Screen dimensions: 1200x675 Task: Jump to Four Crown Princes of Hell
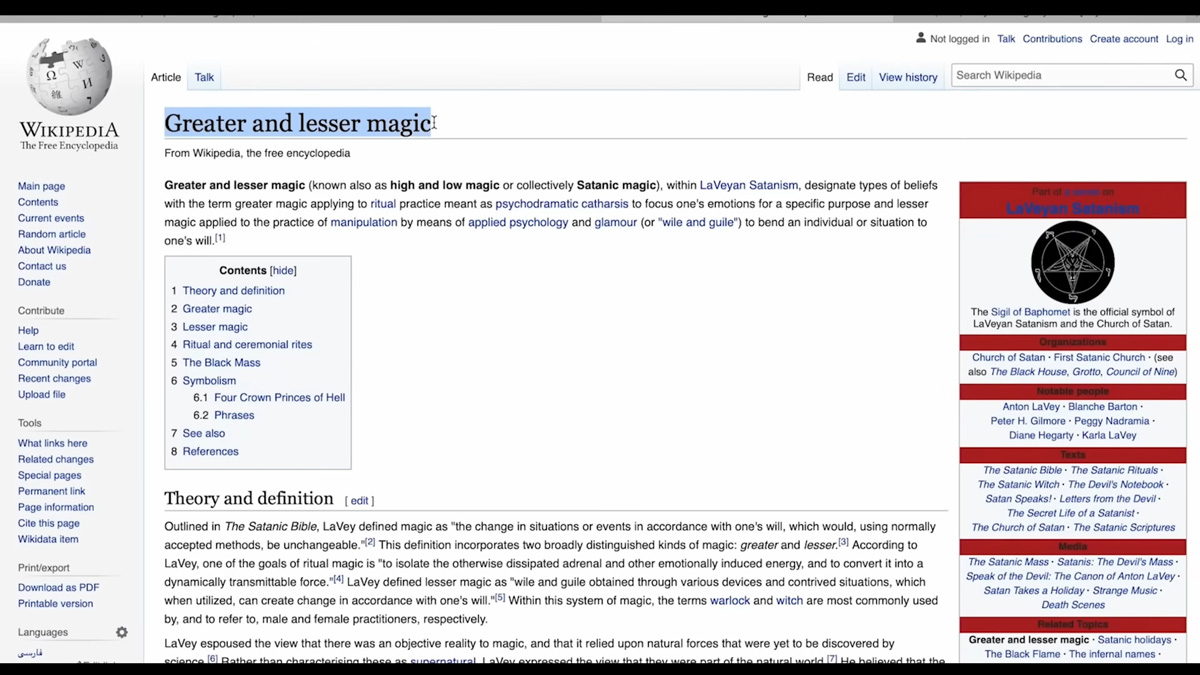tap(279, 398)
